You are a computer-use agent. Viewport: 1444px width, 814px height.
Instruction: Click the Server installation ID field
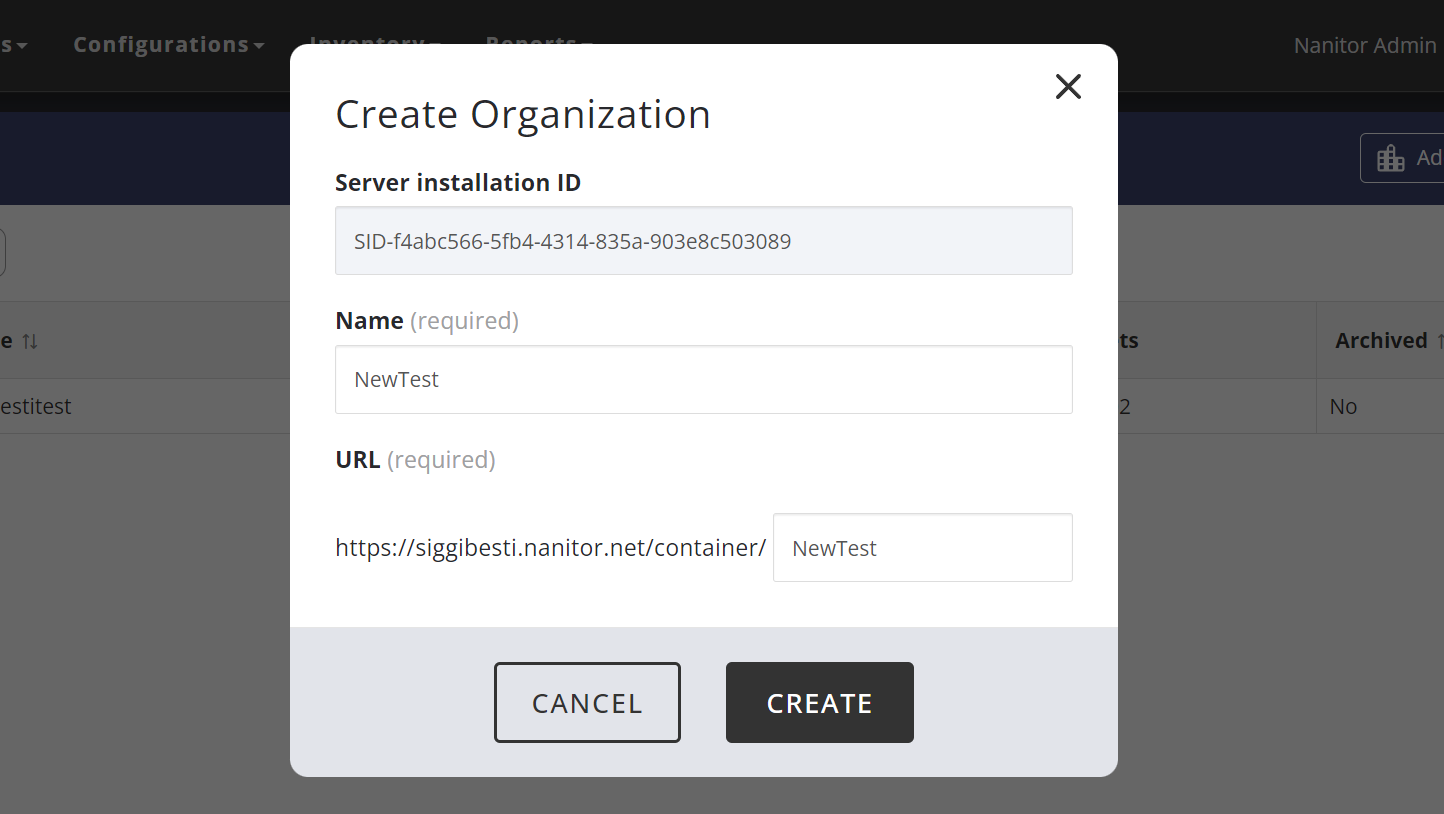pyautogui.click(x=703, y=241)
